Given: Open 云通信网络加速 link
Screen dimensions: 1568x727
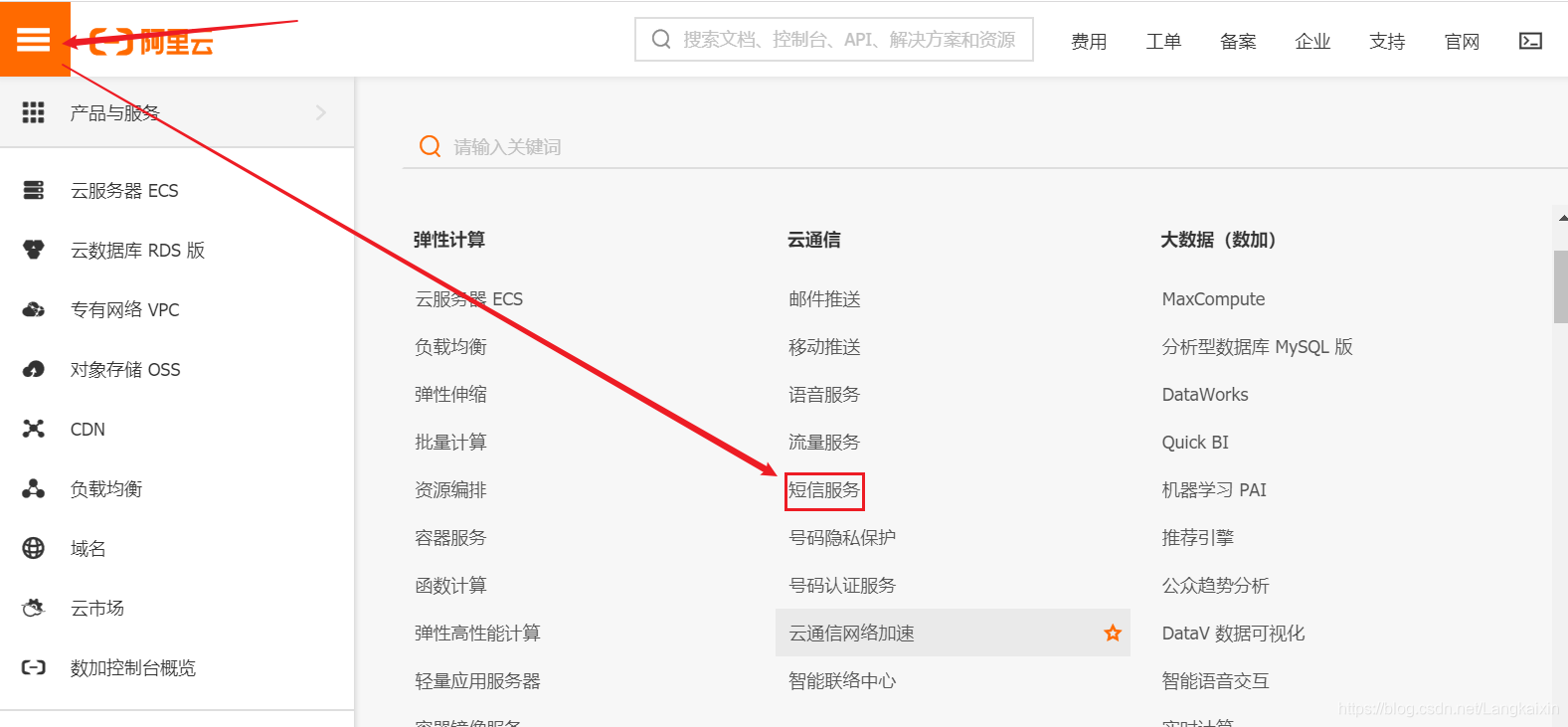Looking at the screenshot, I should pos(851,634).
